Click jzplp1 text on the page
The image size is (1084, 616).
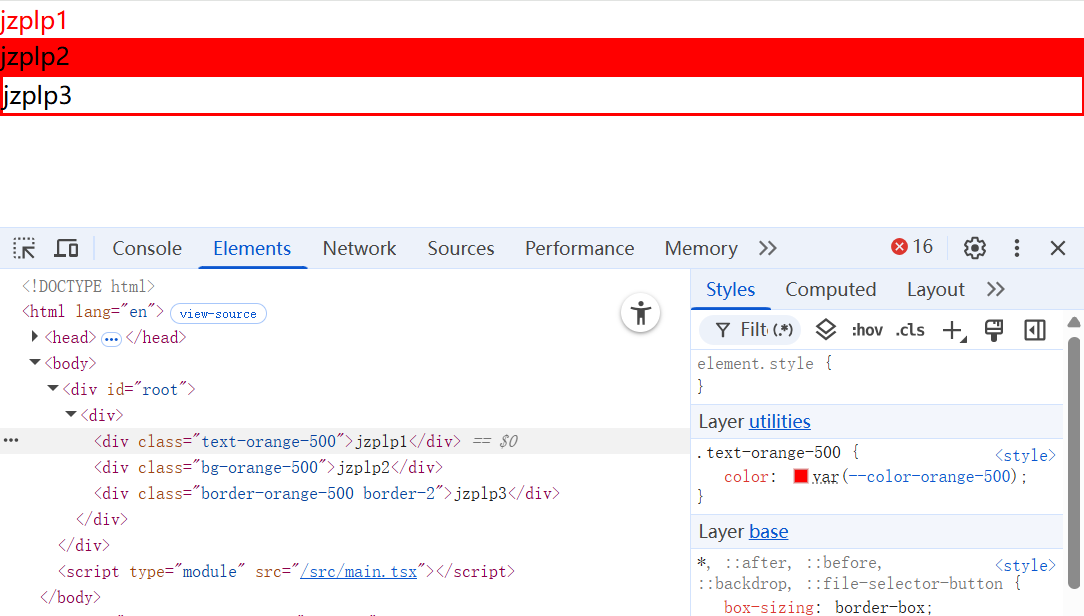click(34, 20)
